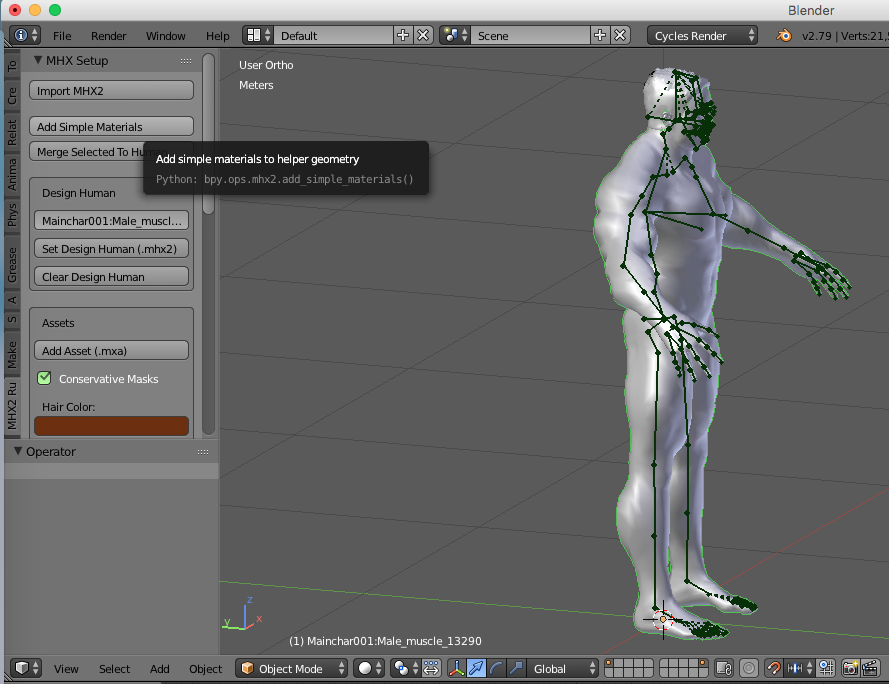This screenshot has width=889, height=684.
Task: Enable the rotate manipulator arc
Action: (x=496, y=668)
